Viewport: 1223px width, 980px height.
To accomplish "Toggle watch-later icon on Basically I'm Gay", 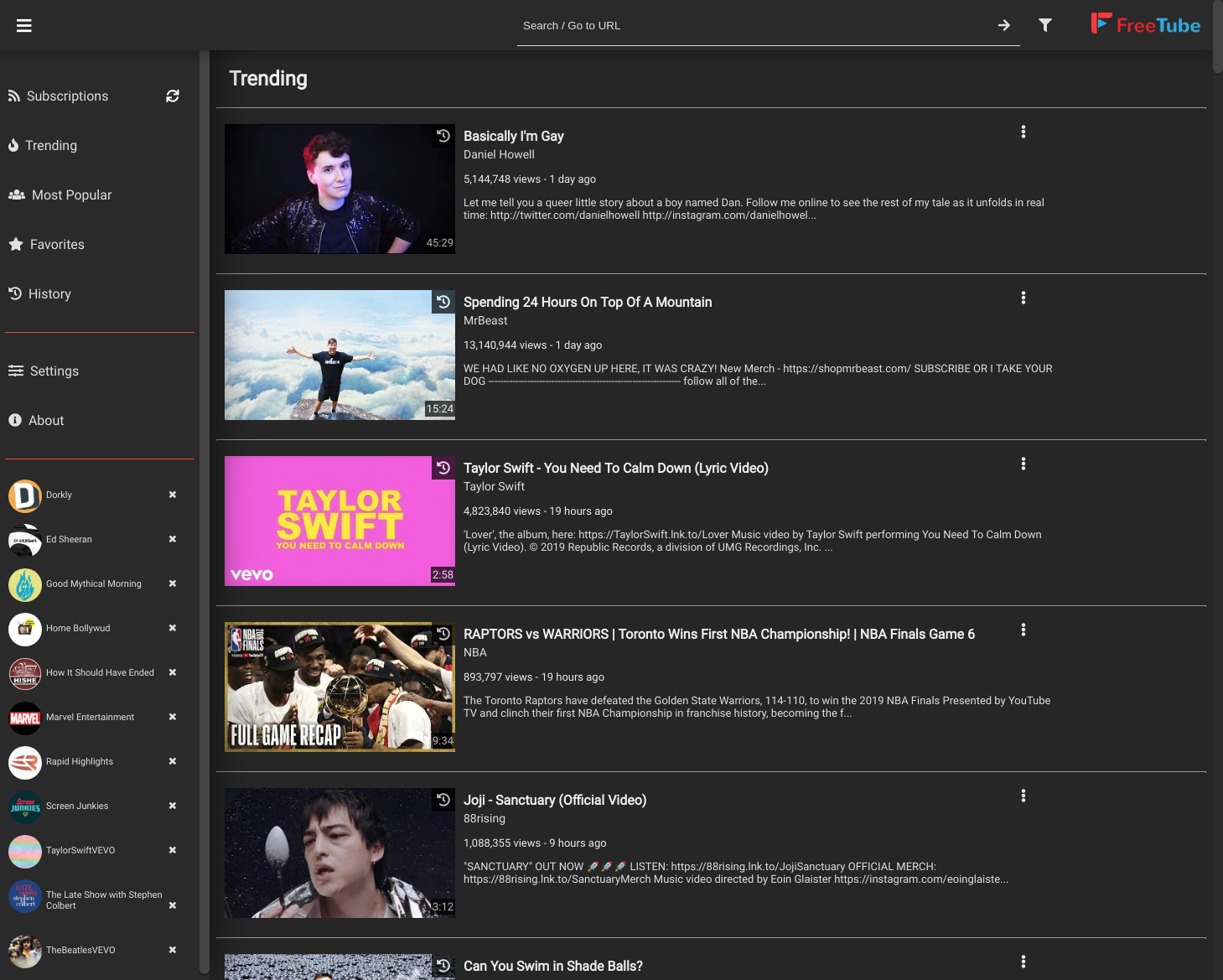I will pos(443,136).
